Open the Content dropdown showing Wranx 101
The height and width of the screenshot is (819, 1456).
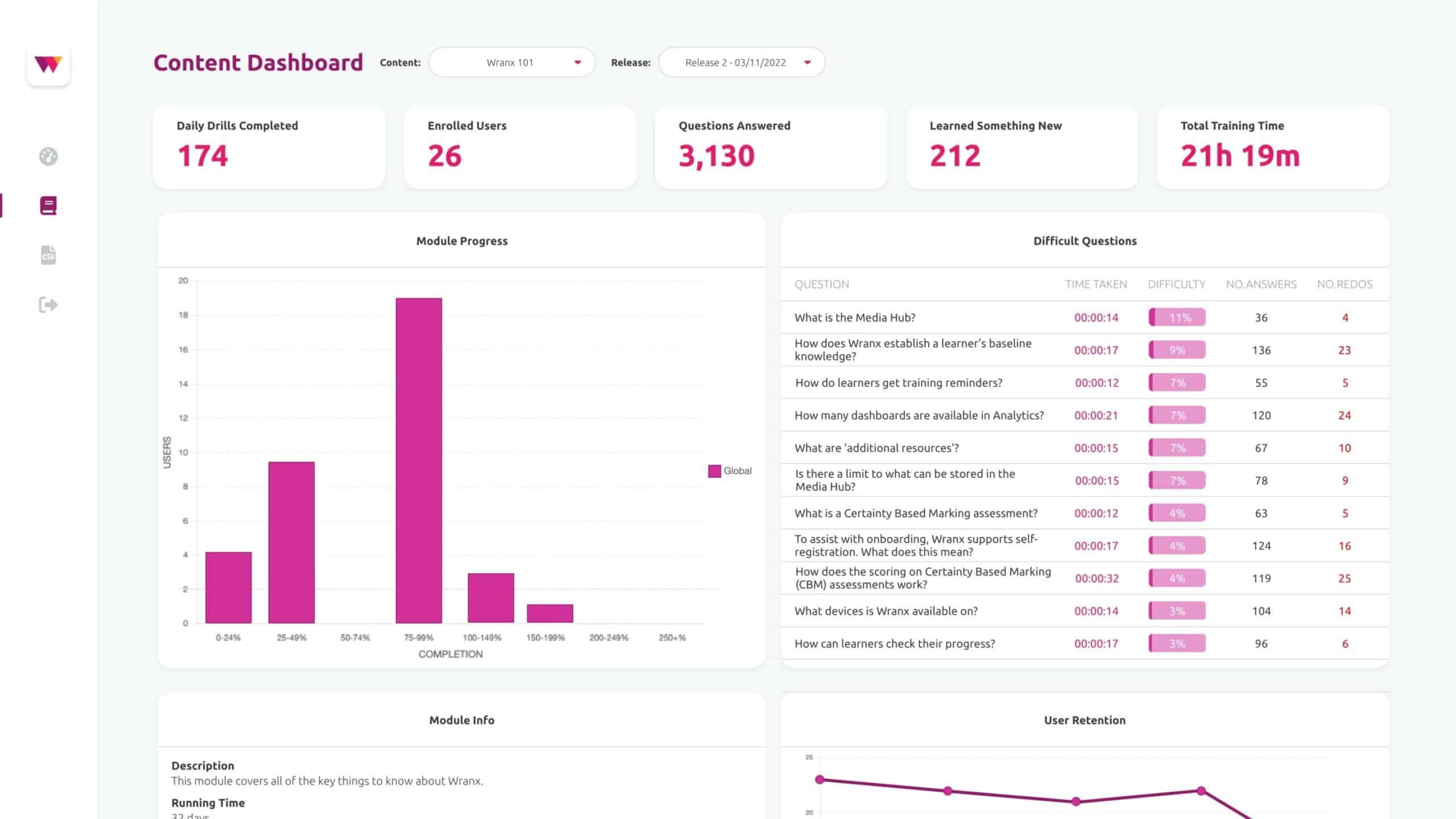[512, 63]
